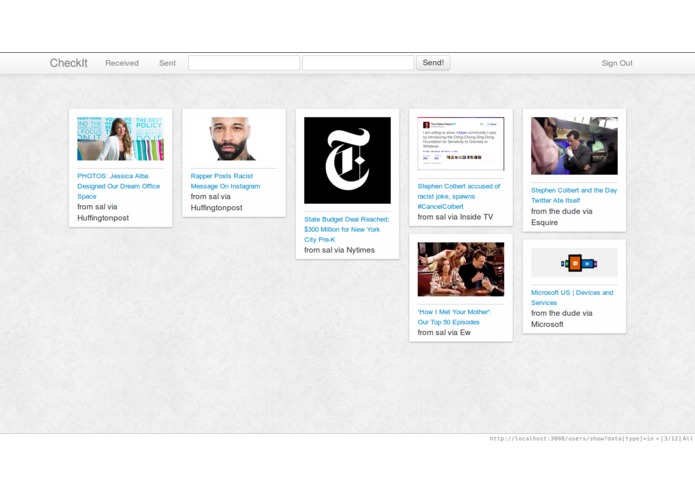Image resolution: width=695 pixels, height=494 pixels.
Task: Click the CheckIt brand logo
Action: [69, 63]
